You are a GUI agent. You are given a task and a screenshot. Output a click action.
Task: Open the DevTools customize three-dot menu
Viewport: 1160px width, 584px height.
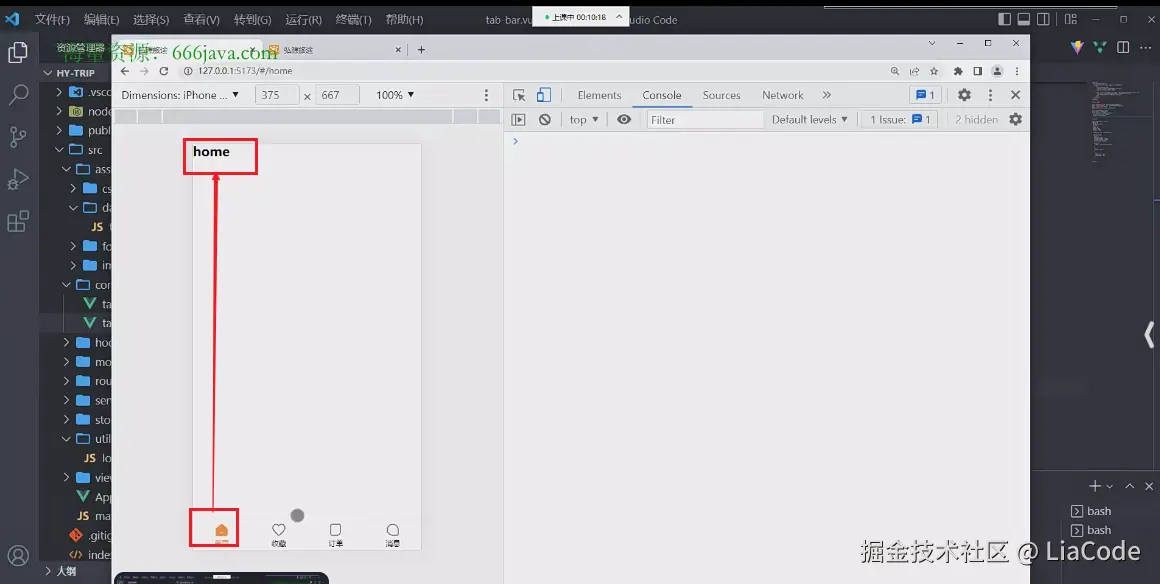pos(990,95)
